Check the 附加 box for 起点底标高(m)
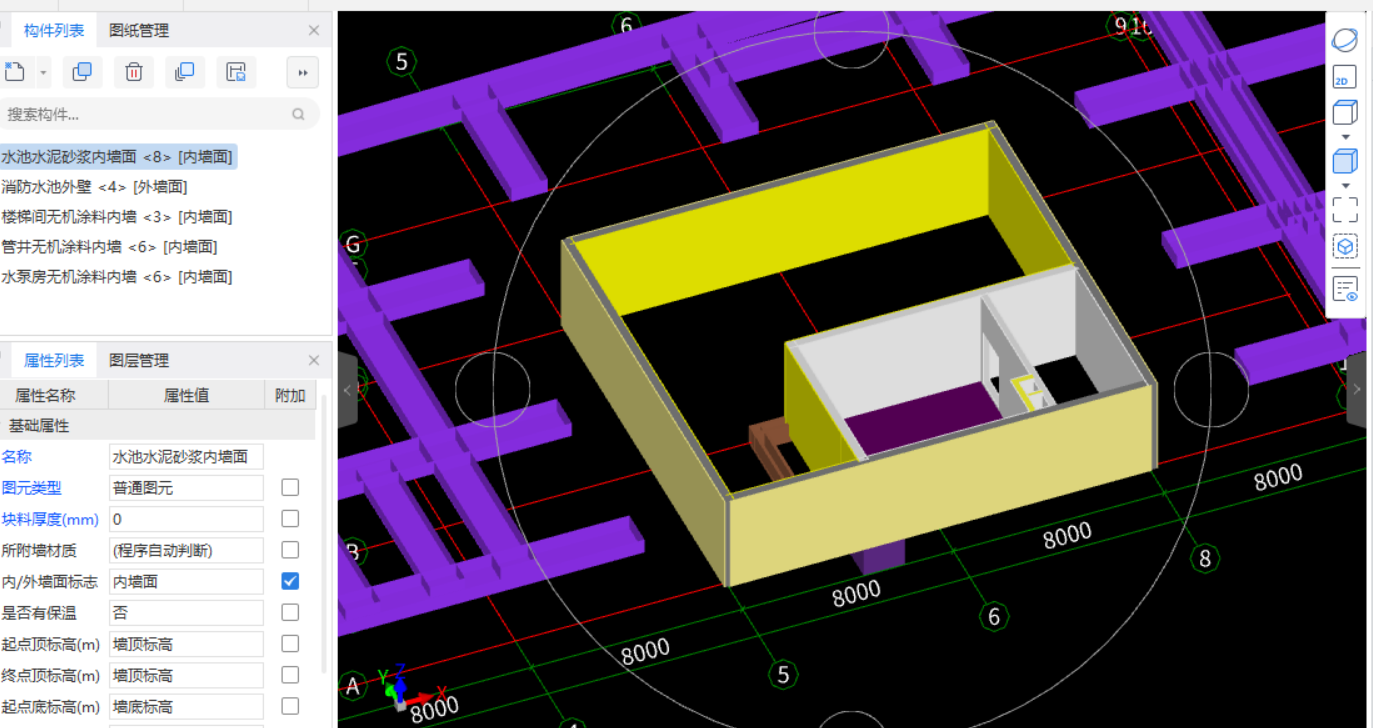The height and width of the screenshot is (728, 1373). click(x=290, y=705)
